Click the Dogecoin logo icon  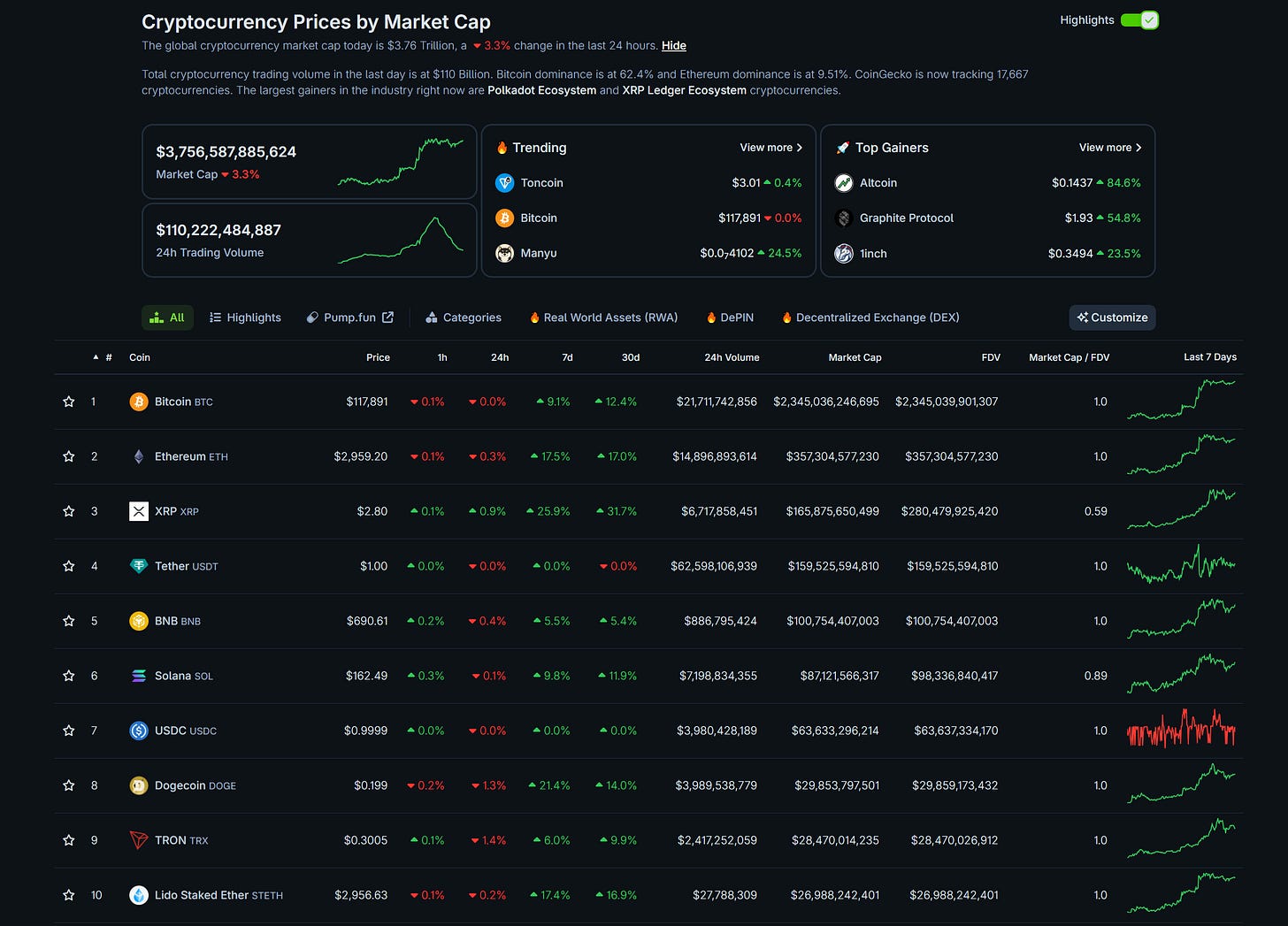(139, 785)
